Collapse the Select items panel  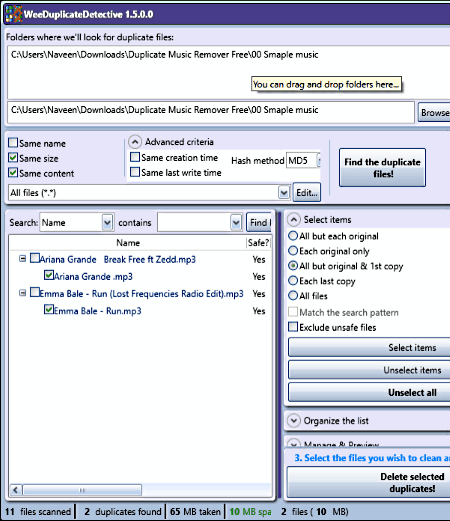point(294,220)
